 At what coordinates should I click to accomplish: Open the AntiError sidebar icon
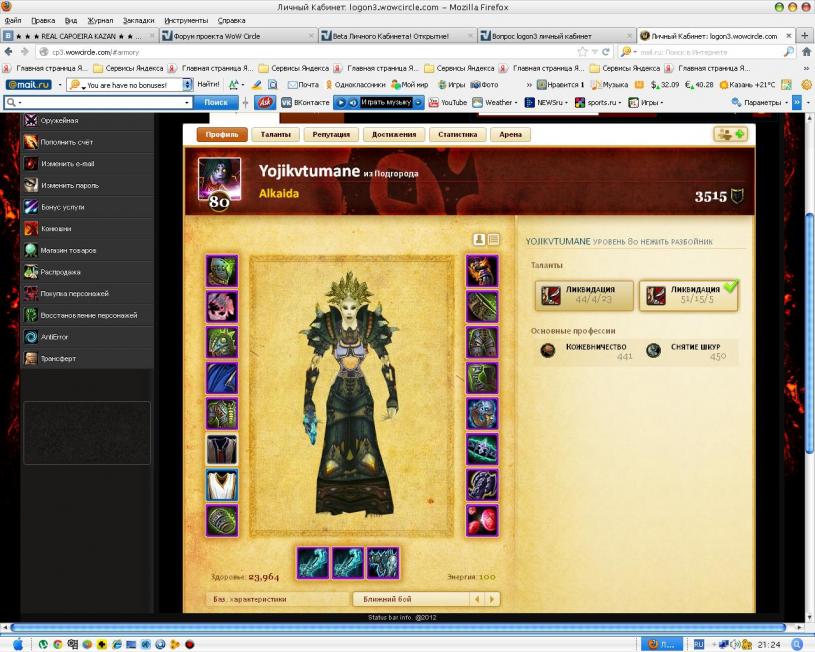pyautogui.click(x=31, y=337)
